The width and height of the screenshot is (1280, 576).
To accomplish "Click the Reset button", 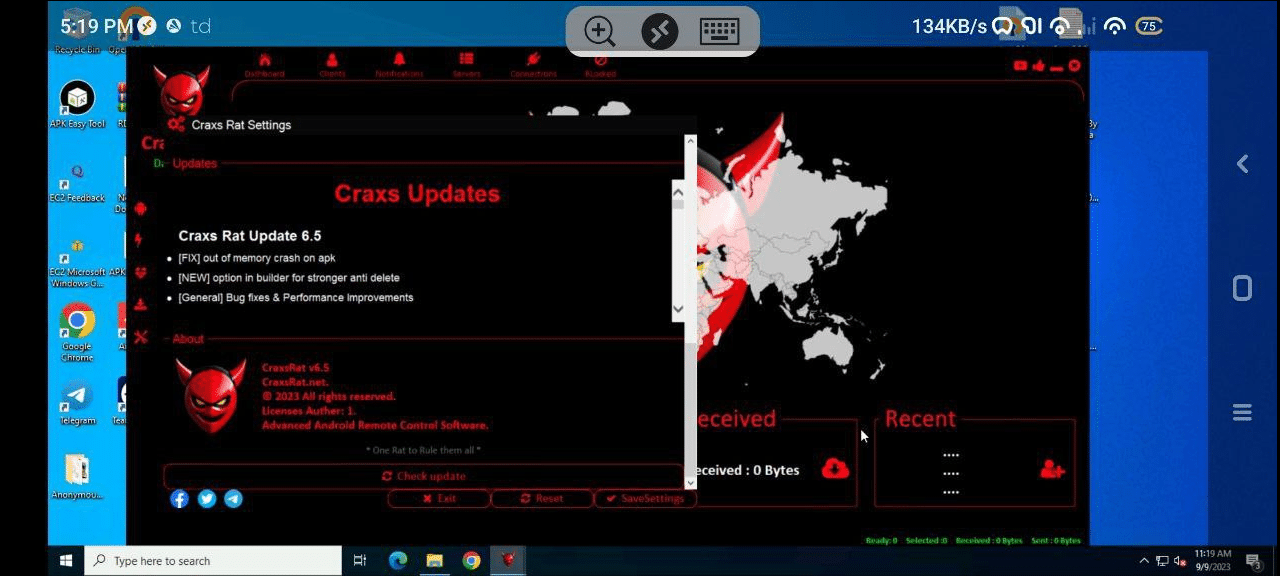I will pyautogui.click(x=542, y=498).
